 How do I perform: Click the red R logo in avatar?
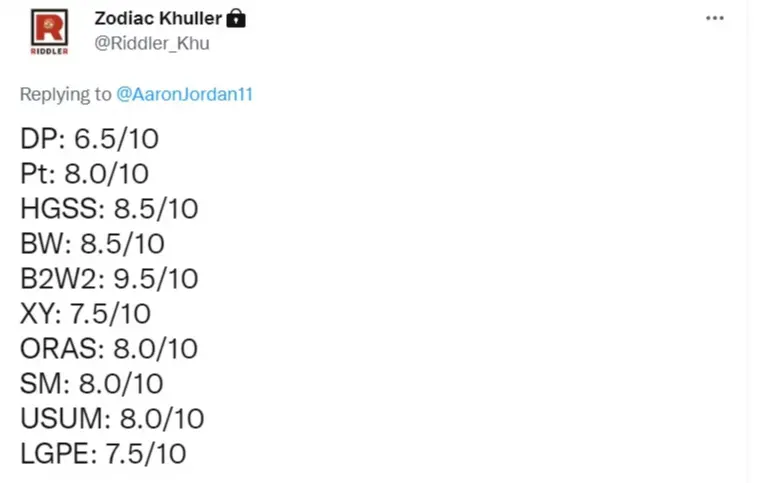pyautogui.click(x=49, y=28)
